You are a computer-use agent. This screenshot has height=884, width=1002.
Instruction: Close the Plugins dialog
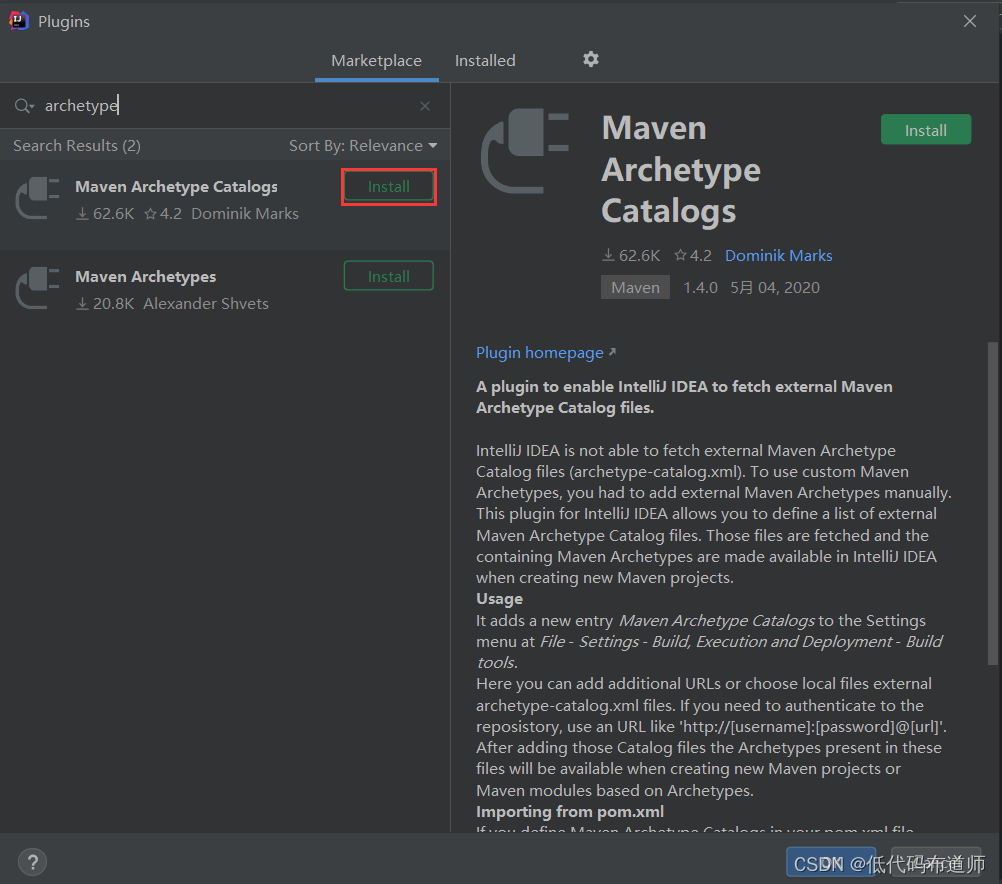[969, 21]
